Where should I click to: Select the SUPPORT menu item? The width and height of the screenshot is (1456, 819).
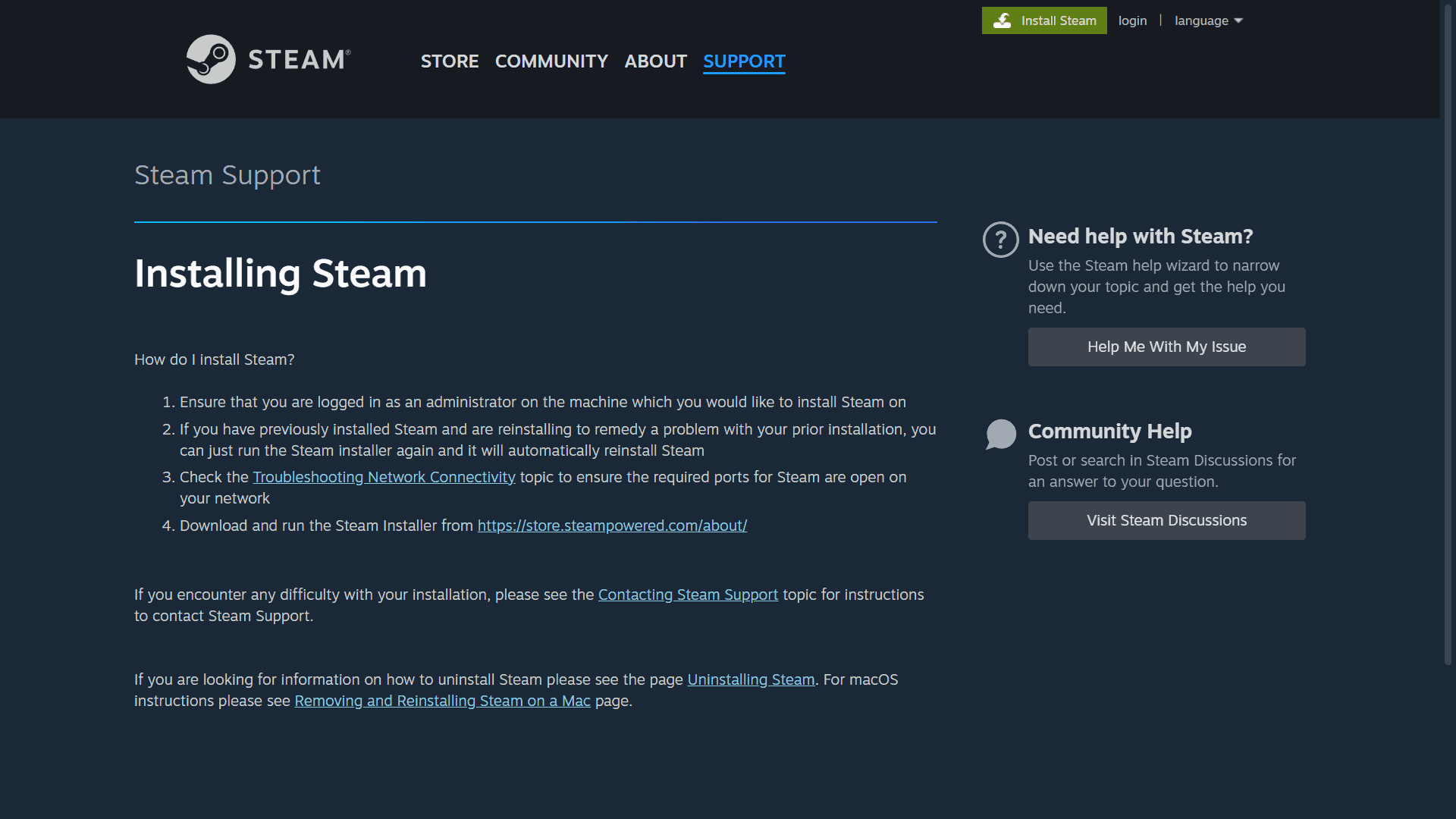pos(744,61)
